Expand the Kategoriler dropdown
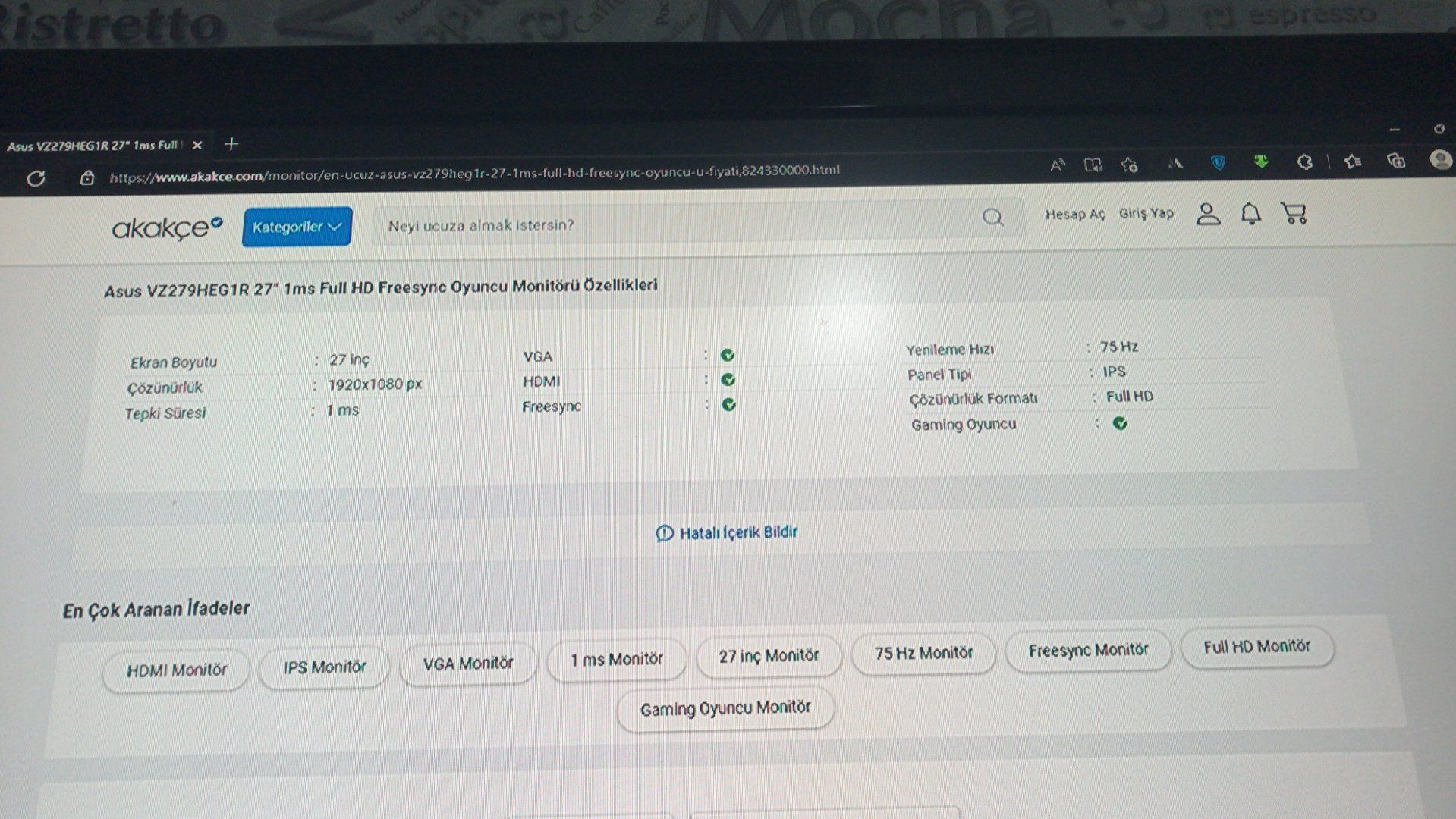 297,227
